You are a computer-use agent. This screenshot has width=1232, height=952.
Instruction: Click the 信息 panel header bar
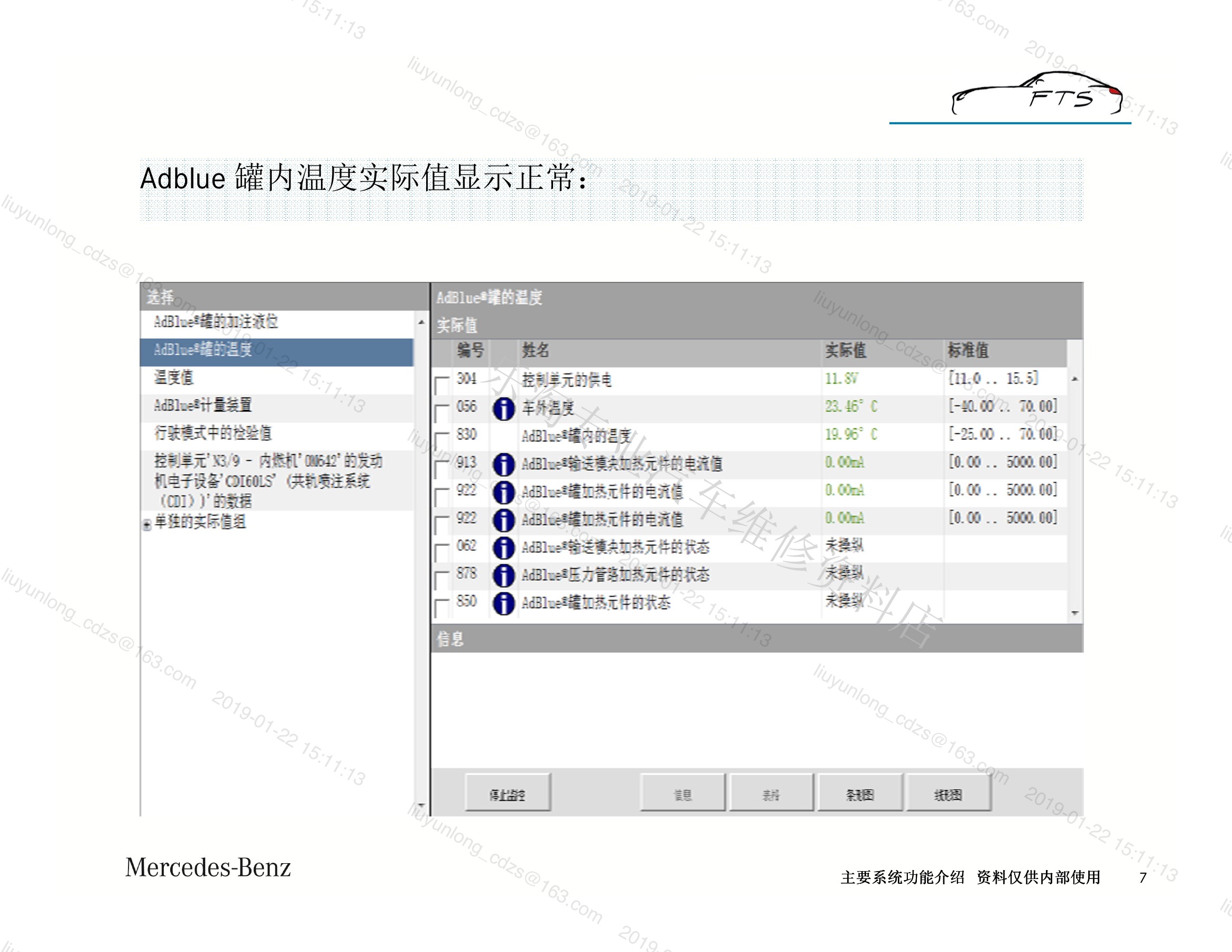pyautogui.click(x=757, y=639)
